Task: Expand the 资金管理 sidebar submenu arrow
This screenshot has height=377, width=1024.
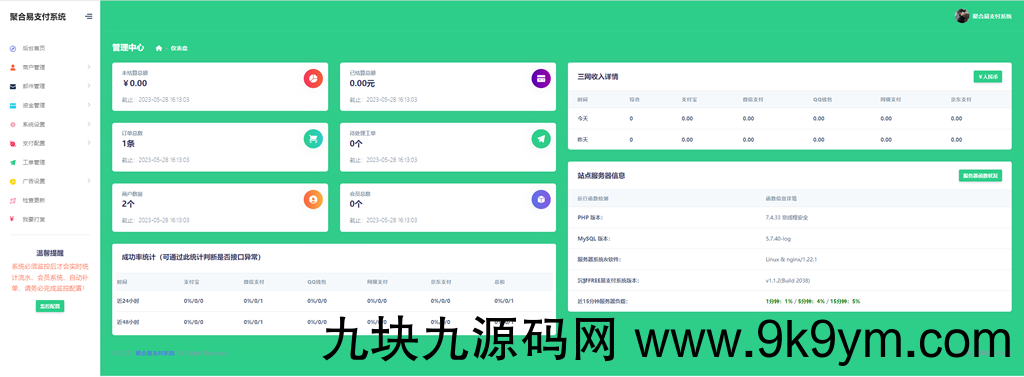Action: [89, 105]
